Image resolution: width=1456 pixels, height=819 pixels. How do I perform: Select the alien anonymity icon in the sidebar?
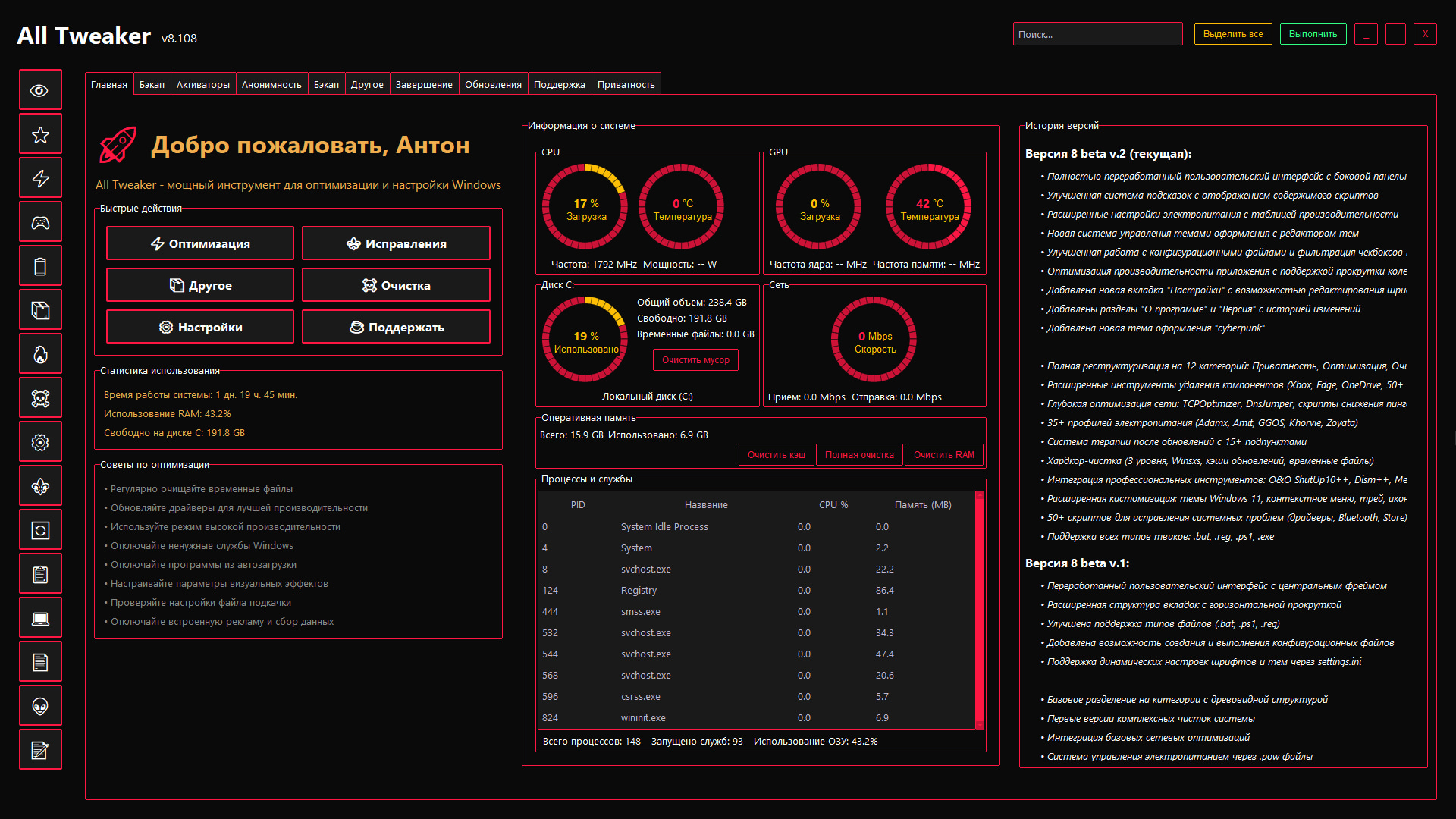pyautogui.click(x=40, y=705)
